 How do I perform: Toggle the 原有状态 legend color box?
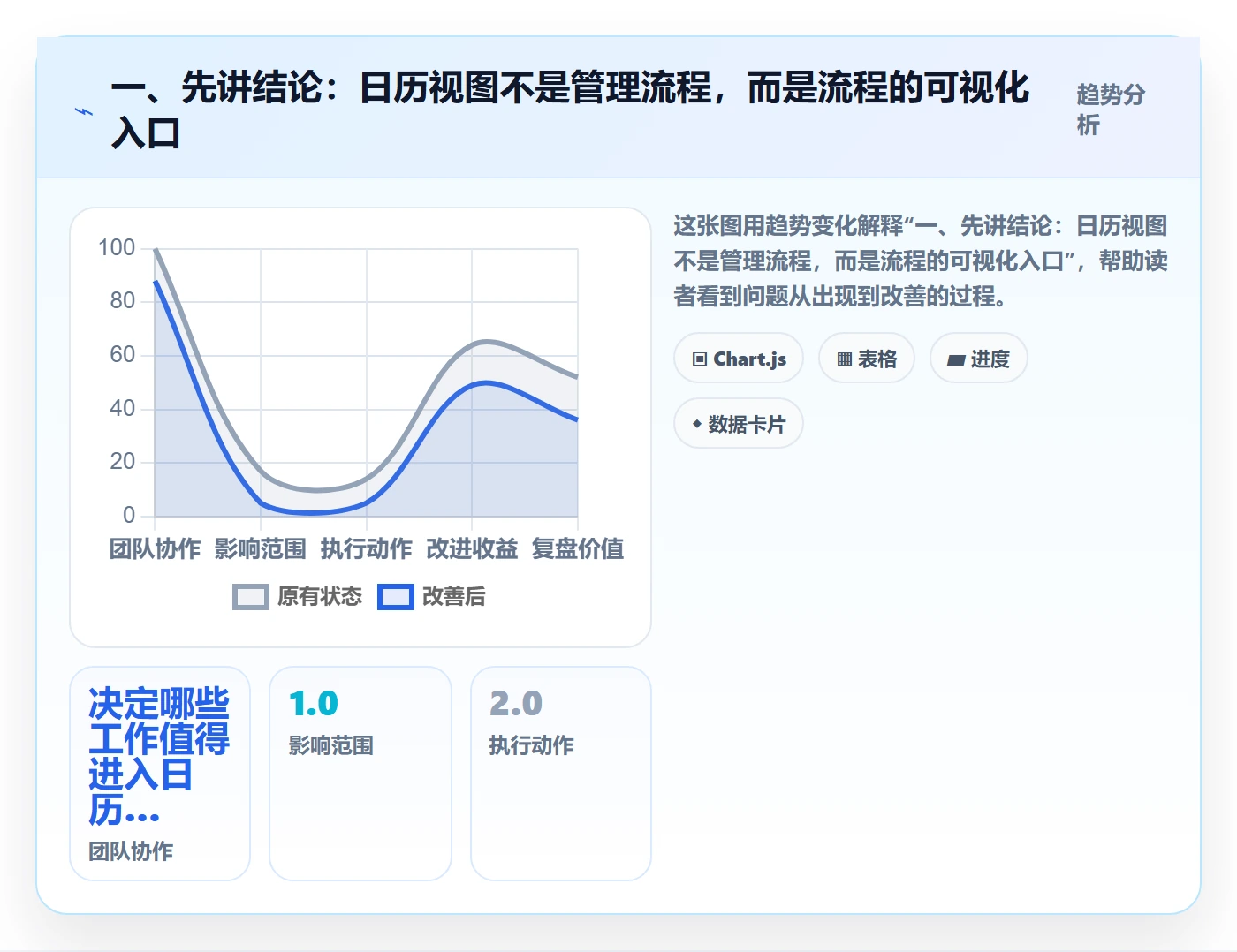pyautogui.click(x=251, y=597)
